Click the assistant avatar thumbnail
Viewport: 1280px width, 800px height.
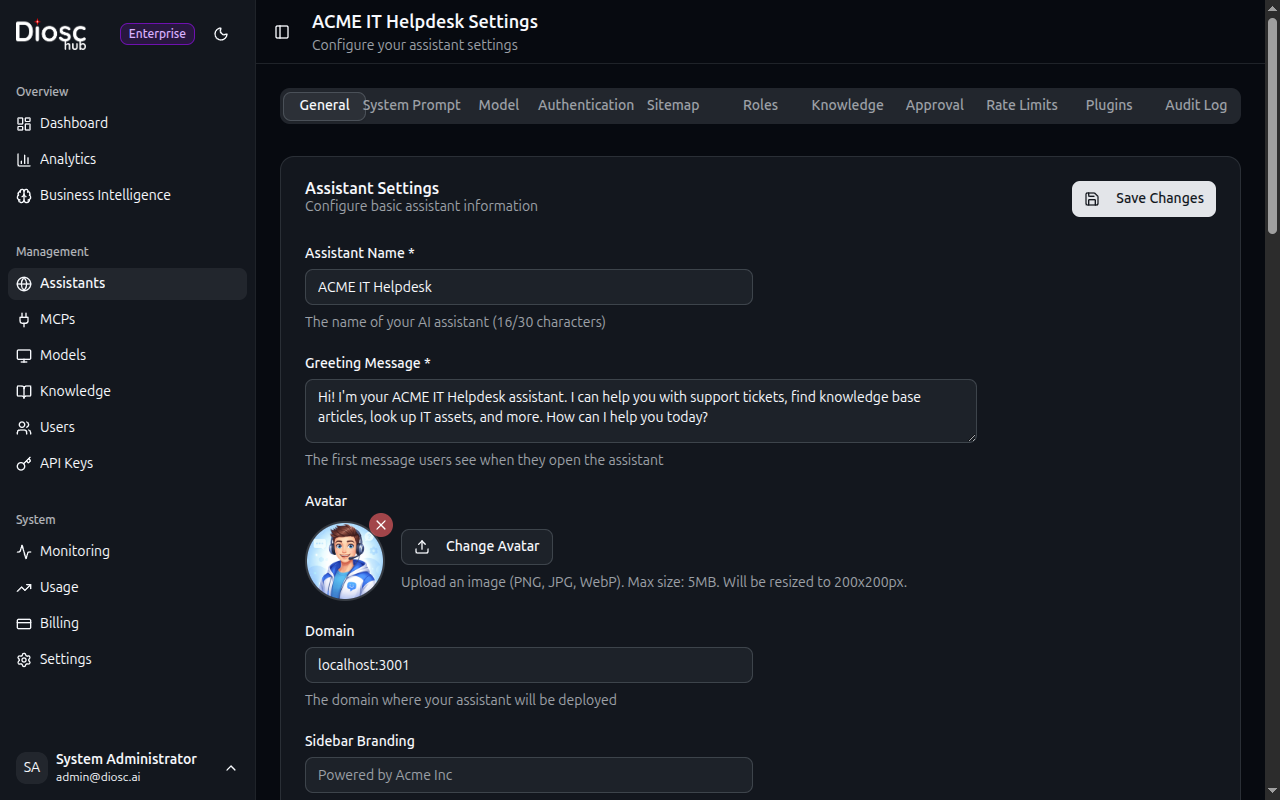click(344, 562)
